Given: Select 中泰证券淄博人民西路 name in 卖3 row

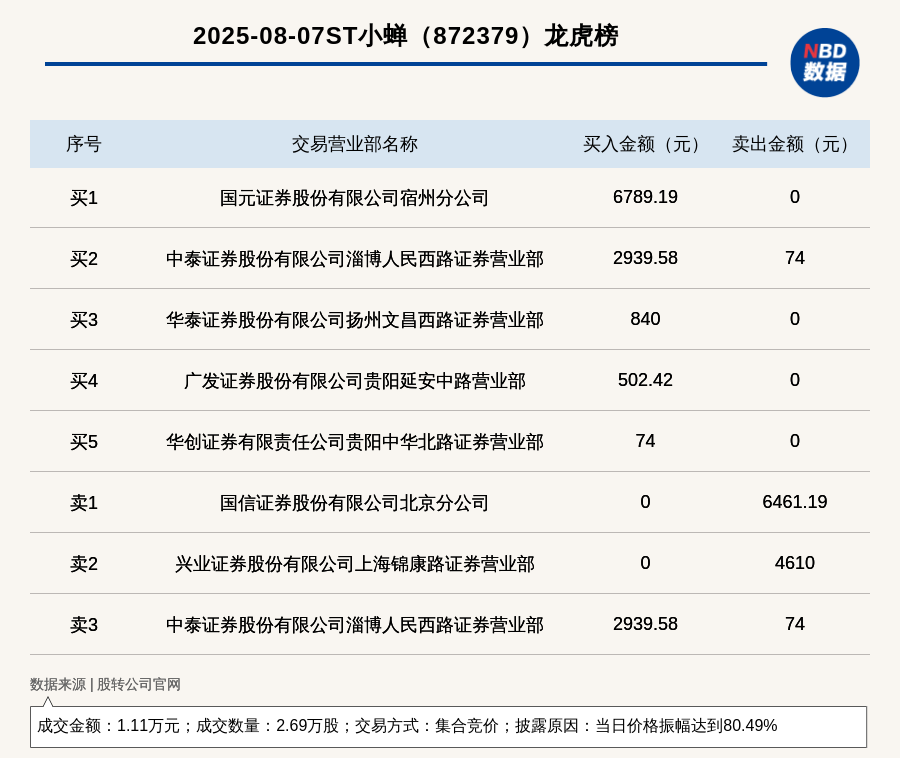Looking at the screenshot, I should click(355, 624).
